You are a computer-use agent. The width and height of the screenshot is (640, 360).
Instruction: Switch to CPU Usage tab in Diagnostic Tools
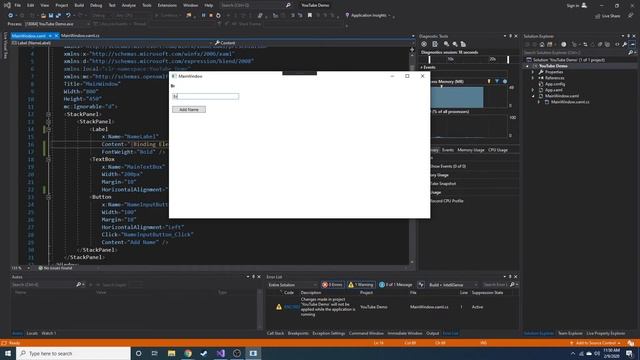click(498, 150)
